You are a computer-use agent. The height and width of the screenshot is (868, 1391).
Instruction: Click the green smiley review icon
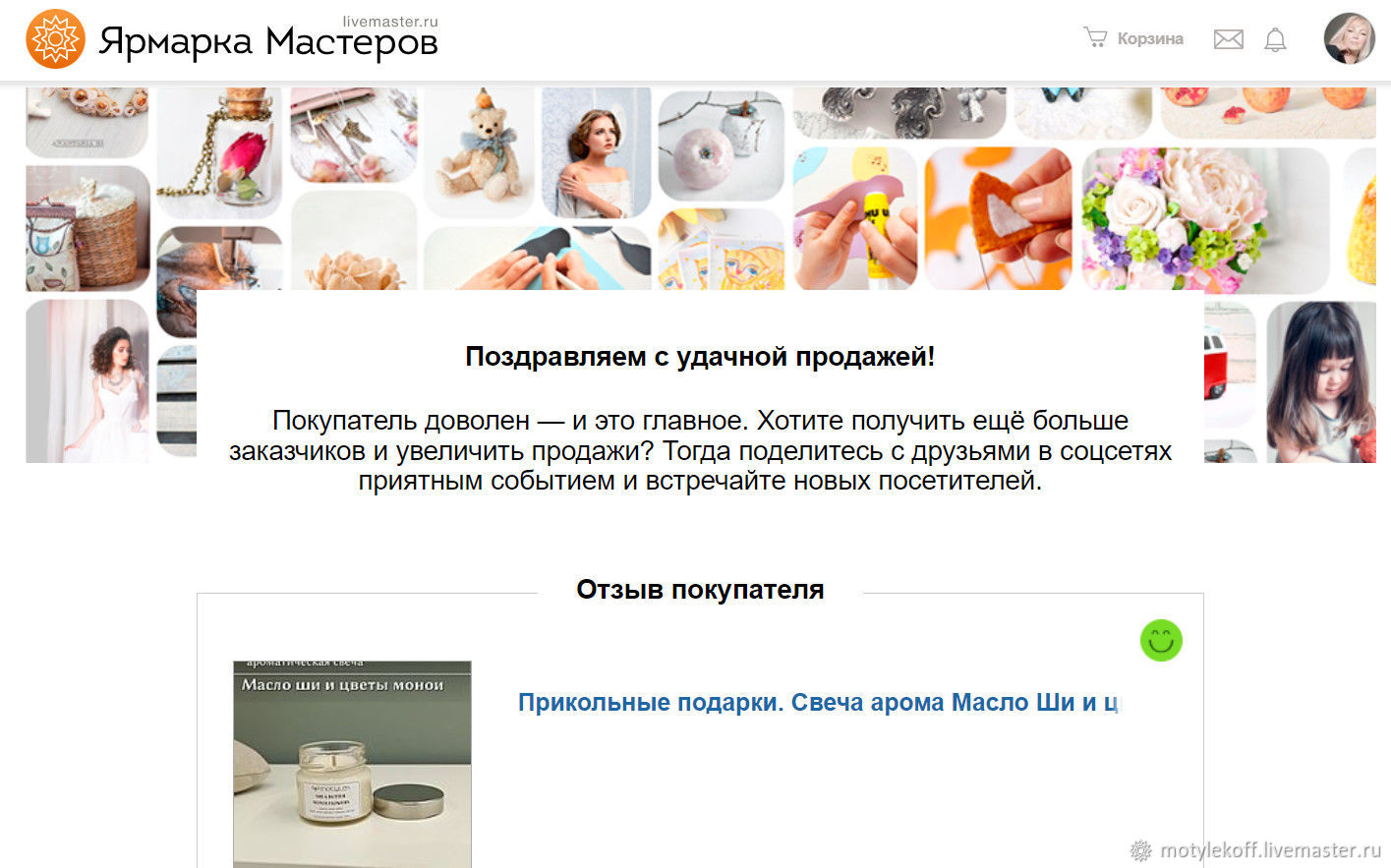(1161, 641)
